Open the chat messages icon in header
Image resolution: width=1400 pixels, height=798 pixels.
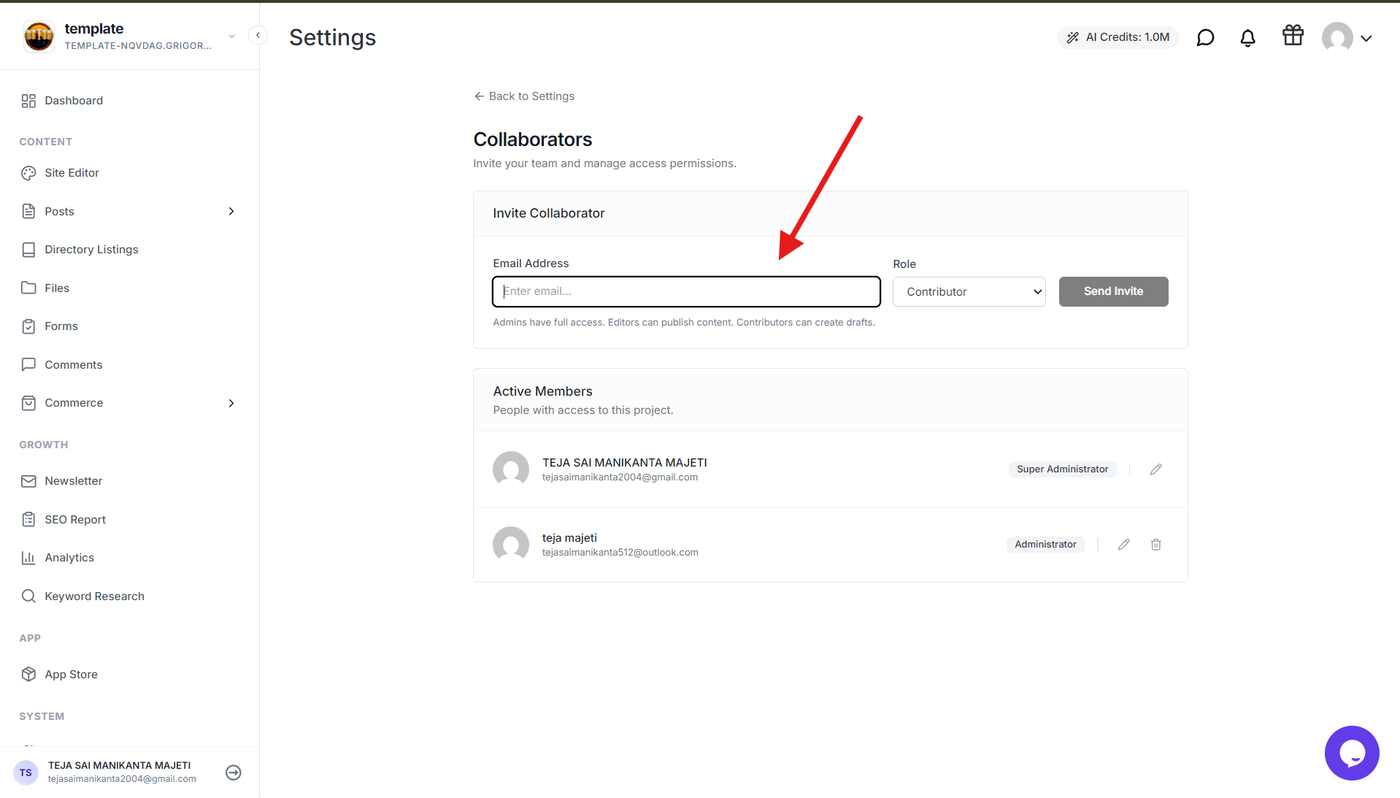click(x=1206, y=38)
